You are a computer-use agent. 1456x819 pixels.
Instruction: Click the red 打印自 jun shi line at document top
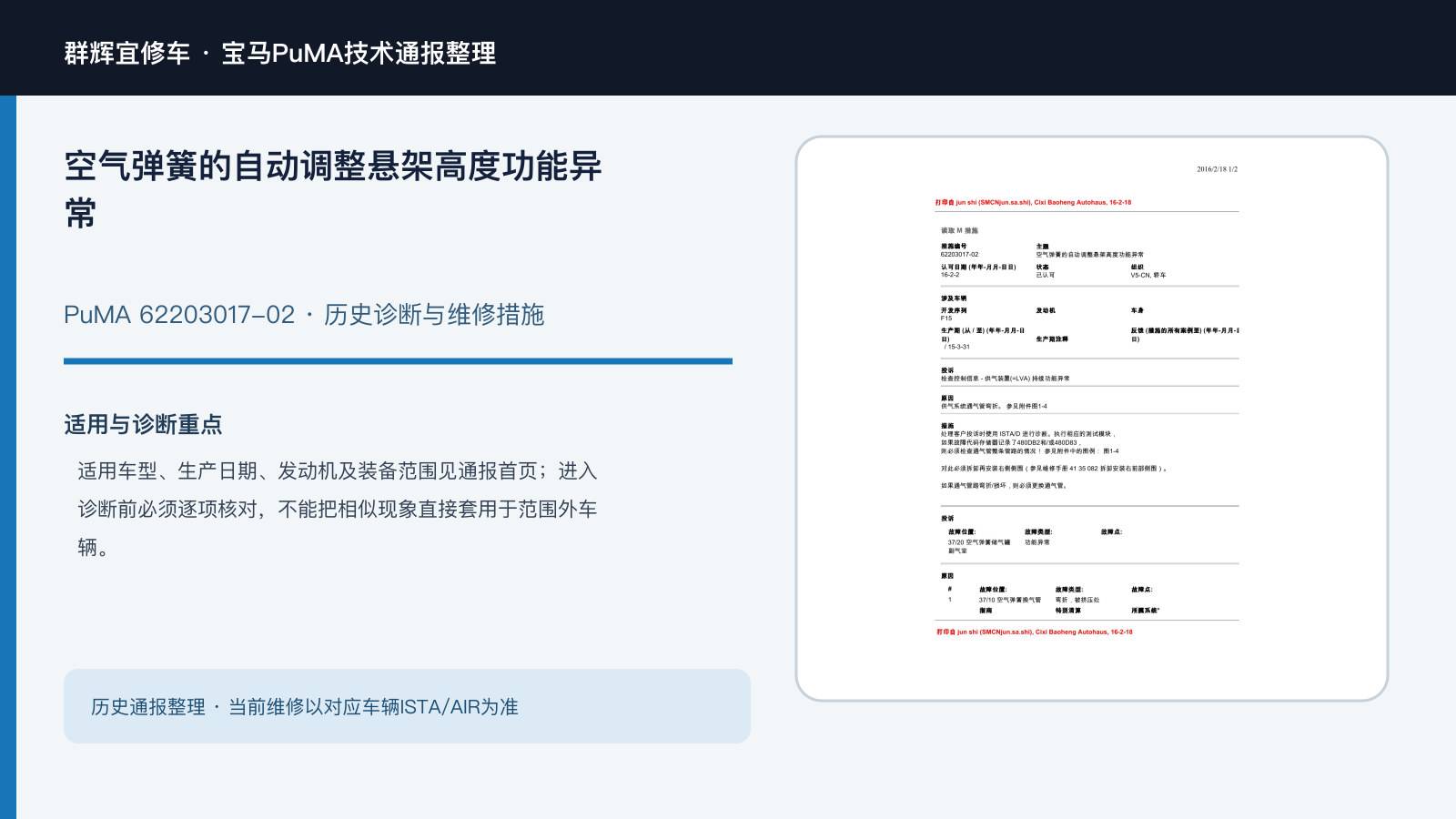[1033, 203]
